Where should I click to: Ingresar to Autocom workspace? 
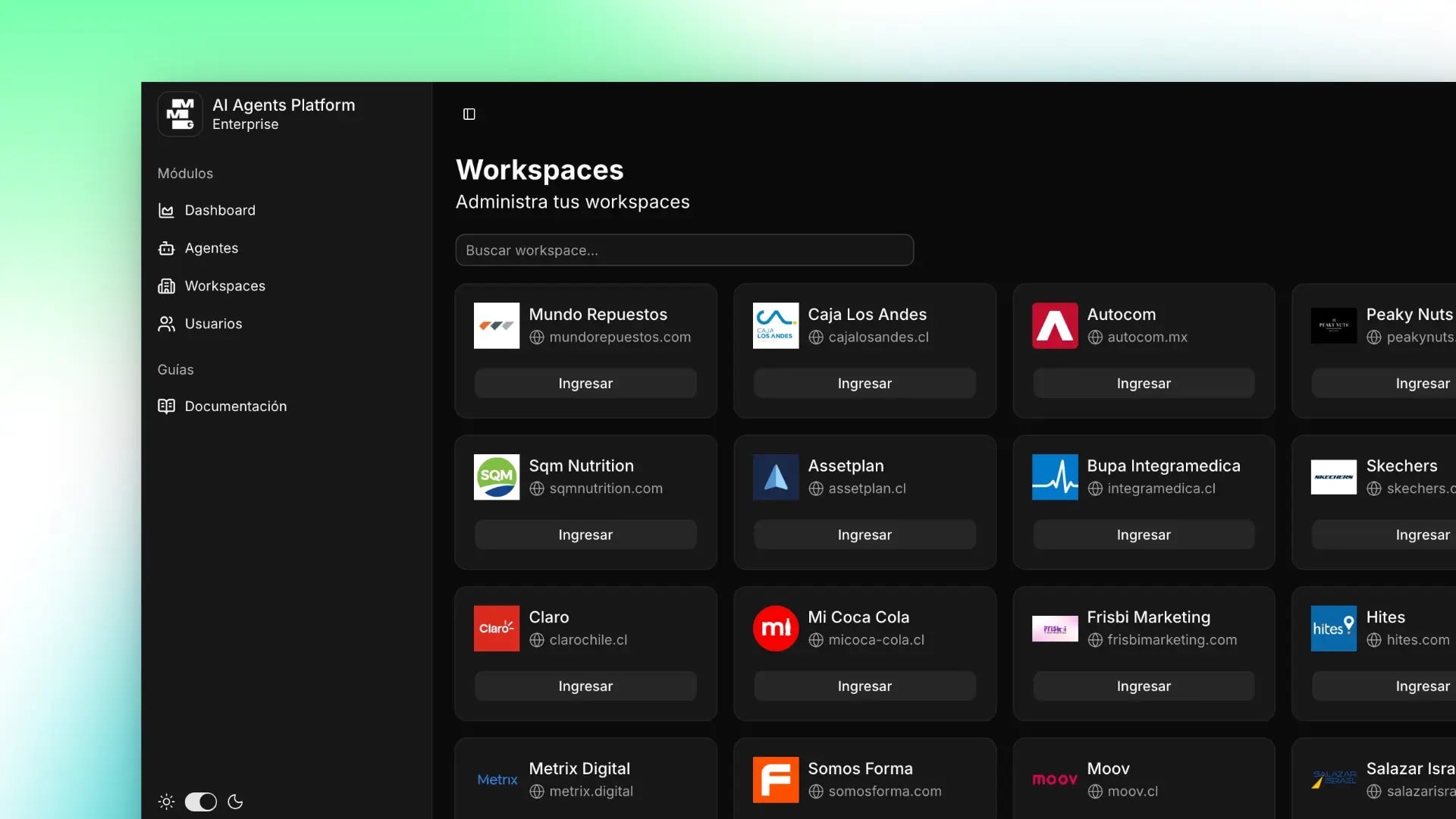[1144, 384]
